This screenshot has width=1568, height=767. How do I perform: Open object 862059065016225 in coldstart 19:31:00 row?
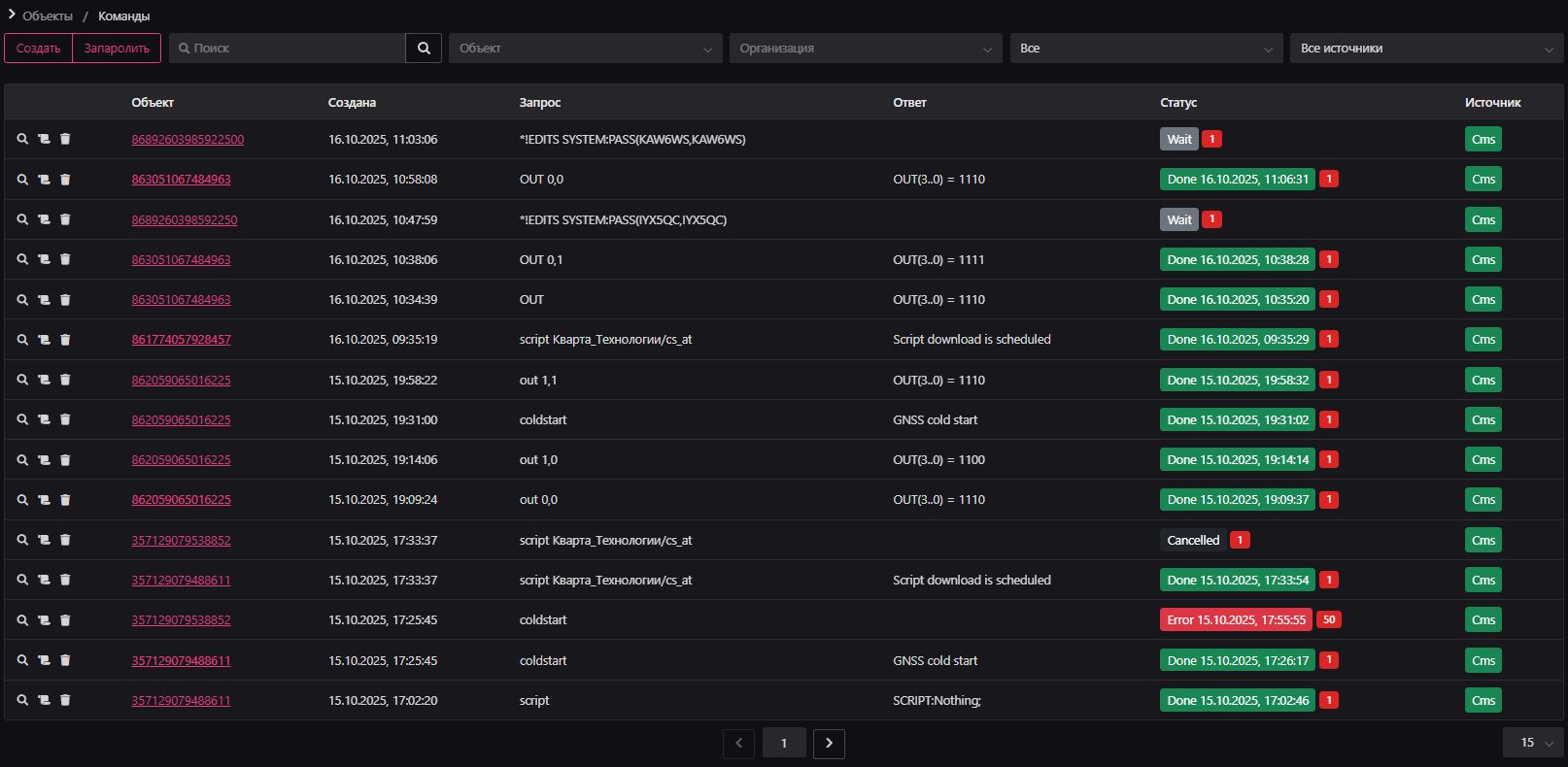point(181,419)
